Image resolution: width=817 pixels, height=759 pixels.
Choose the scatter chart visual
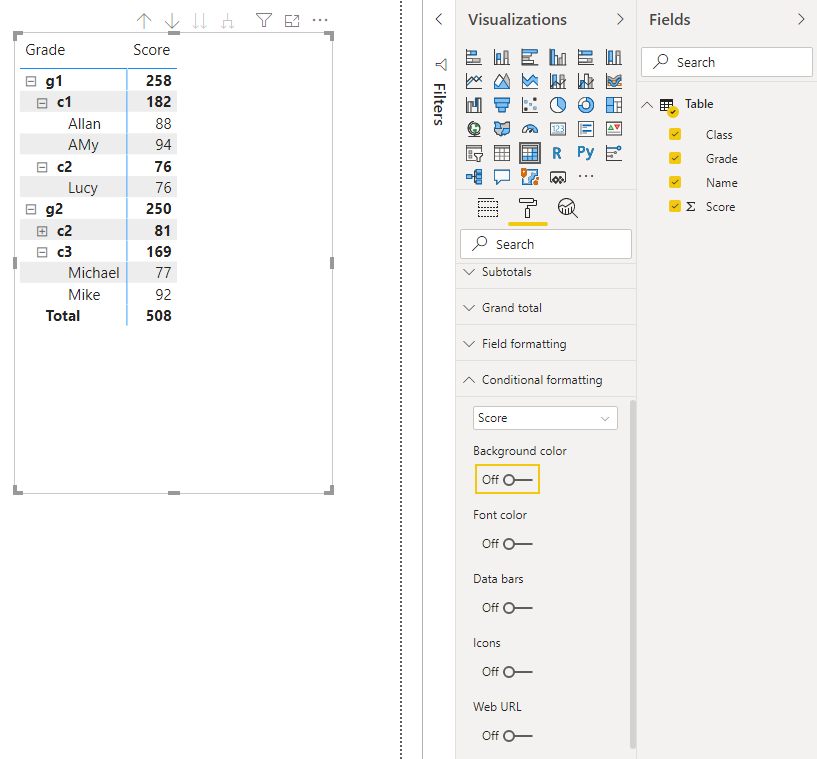click(x=530, y=105)
